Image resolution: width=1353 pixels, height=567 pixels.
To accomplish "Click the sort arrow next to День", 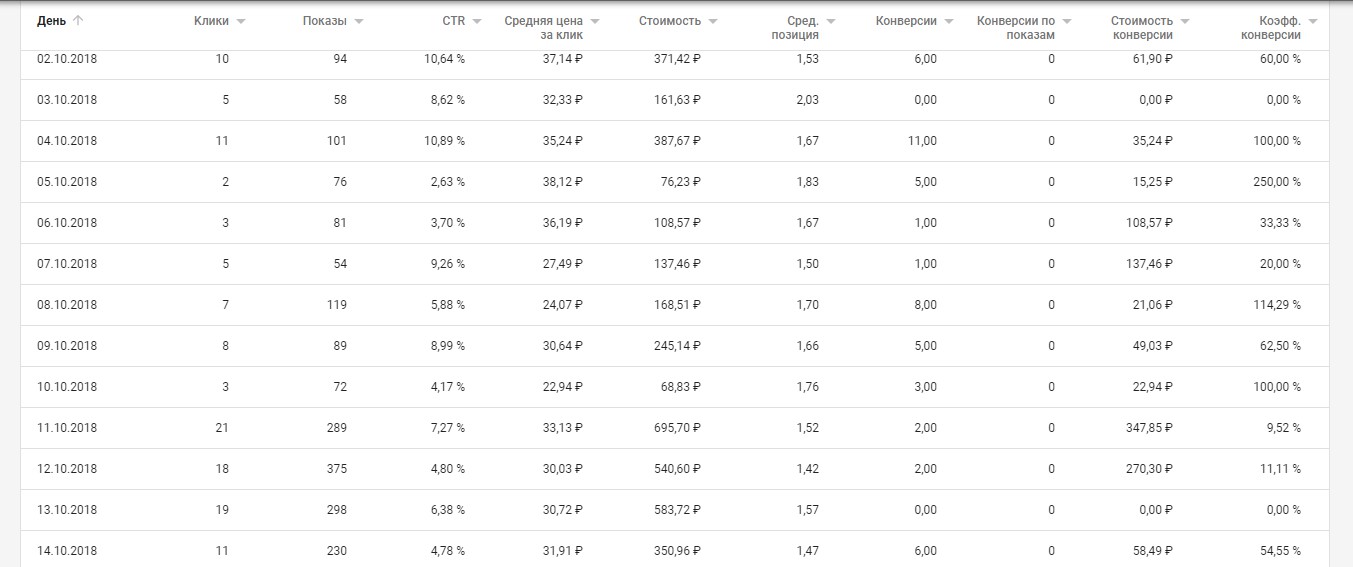I will [78, 21].
